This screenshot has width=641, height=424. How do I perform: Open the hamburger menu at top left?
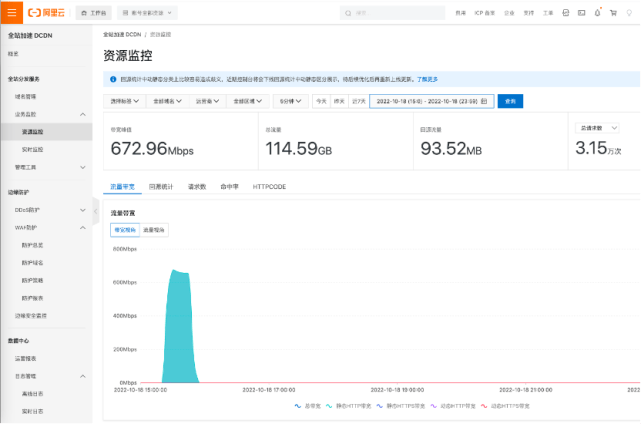(11, 13)
